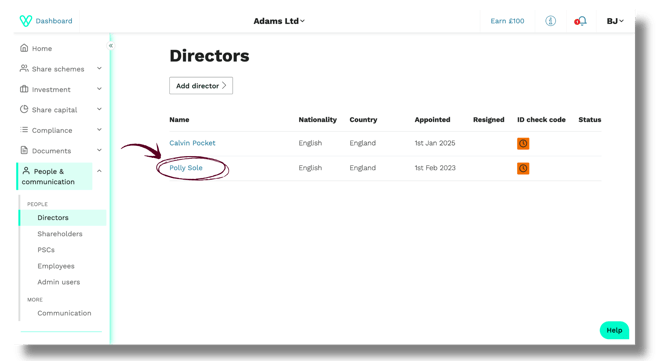Collapse People & communication chevron
The image size is (670, 361).
(x=99, y=171)
